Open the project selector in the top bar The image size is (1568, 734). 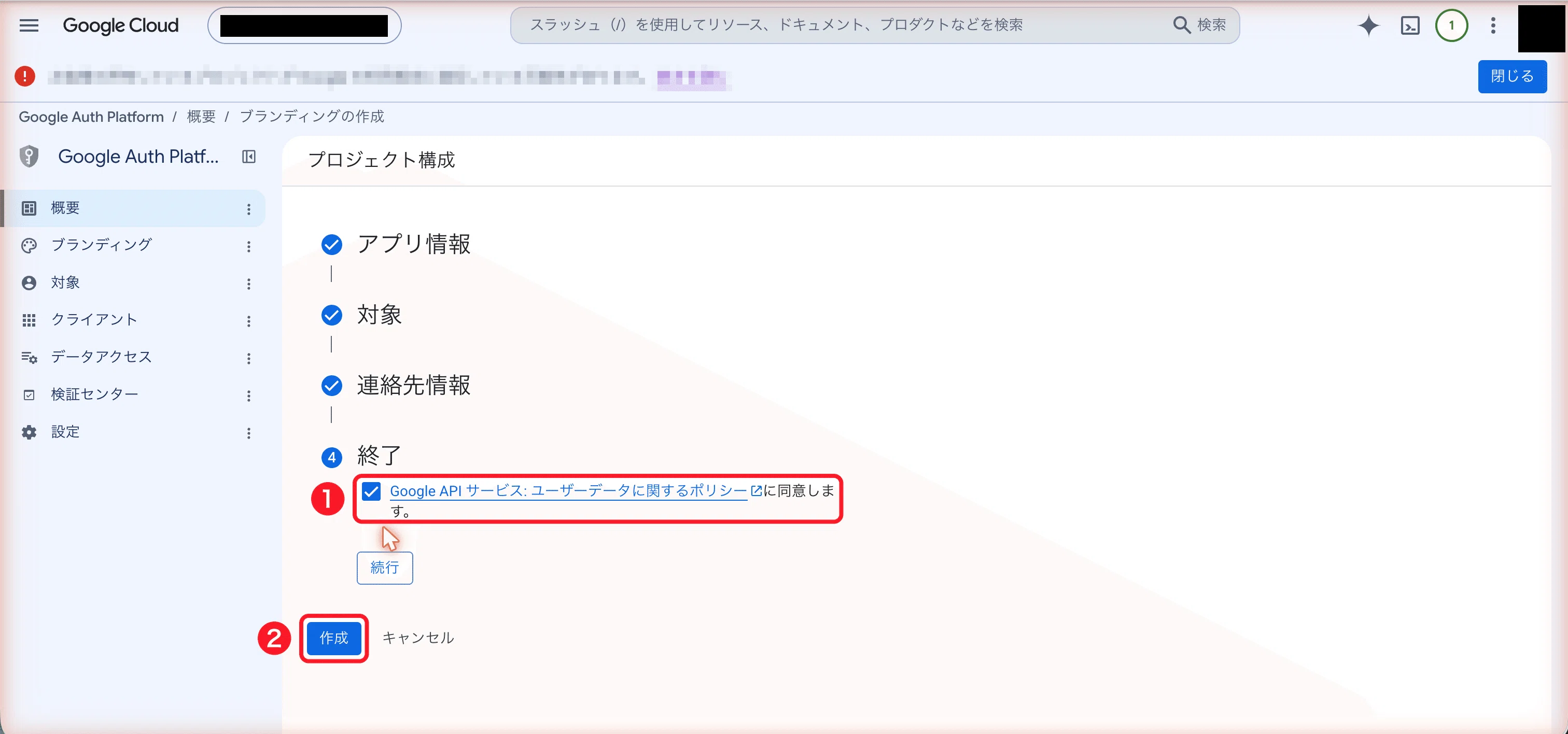click(304, 25)
